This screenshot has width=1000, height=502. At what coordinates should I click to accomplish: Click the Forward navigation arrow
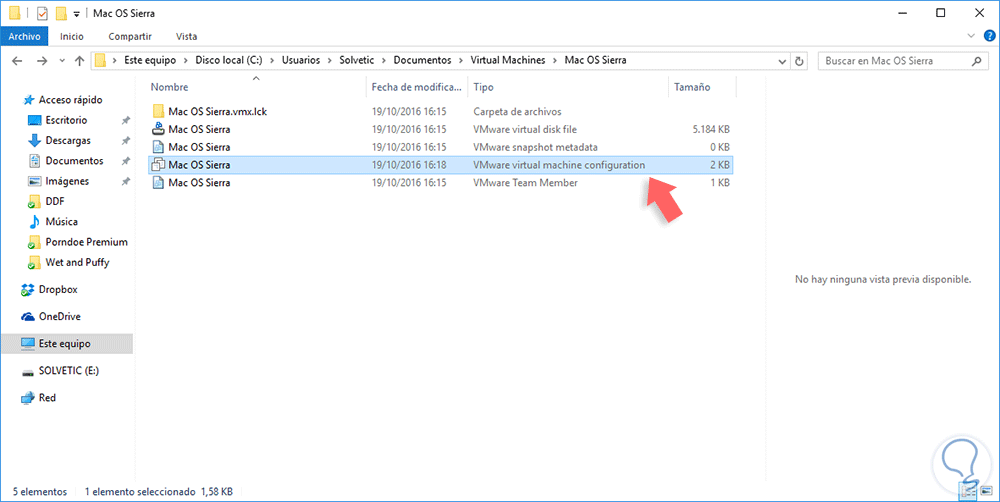[42, 61]
